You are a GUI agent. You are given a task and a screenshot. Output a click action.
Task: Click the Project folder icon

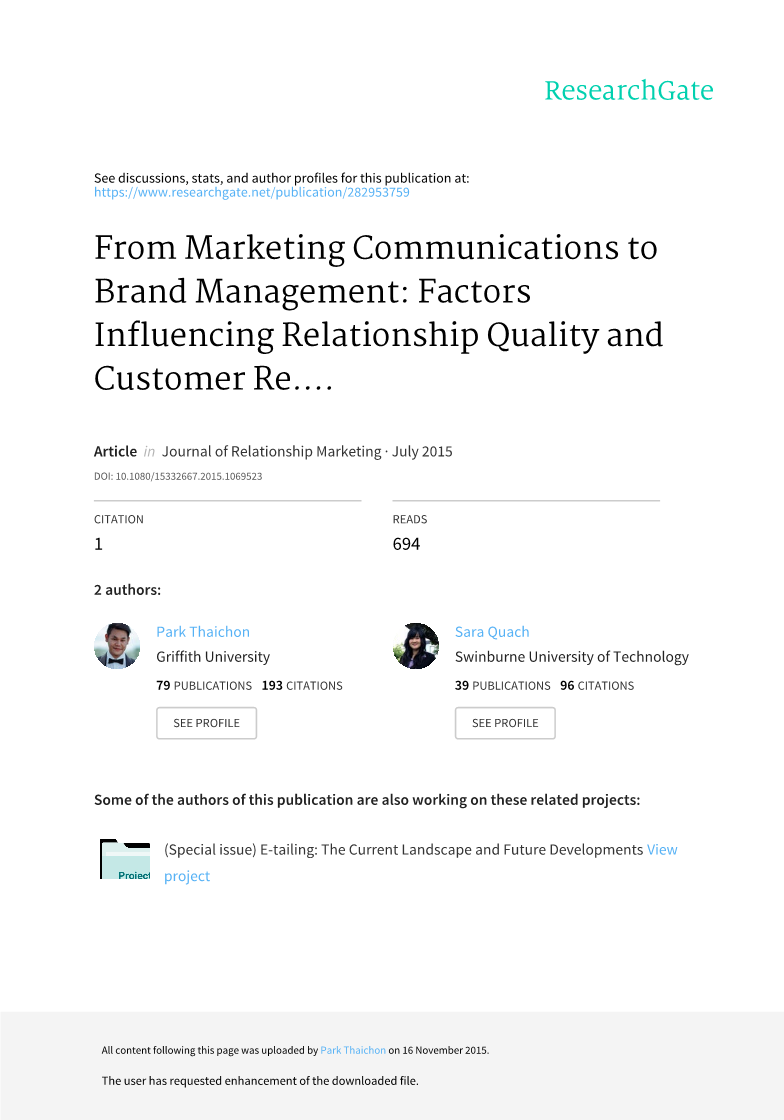tap(125, 859)
